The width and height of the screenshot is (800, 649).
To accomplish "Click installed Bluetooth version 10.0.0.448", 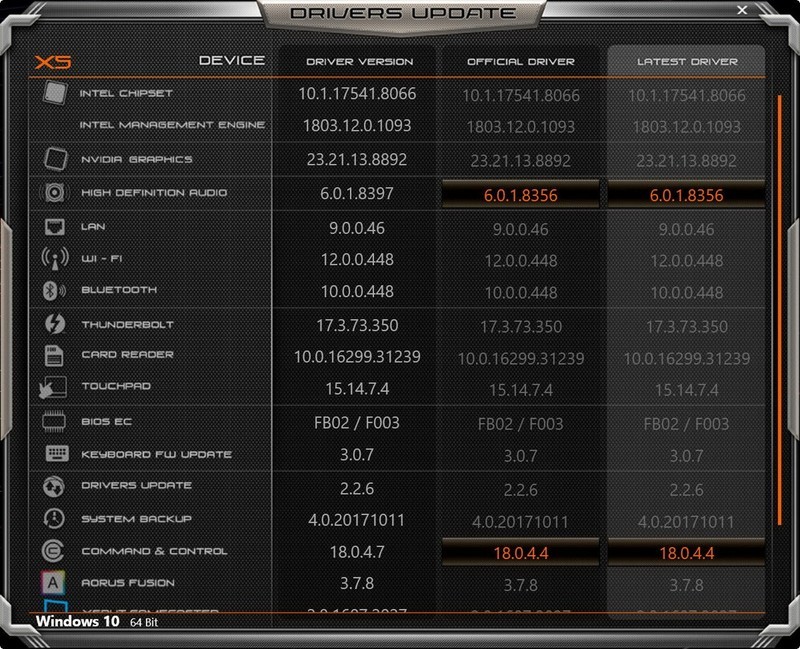I will coord(357,291).
